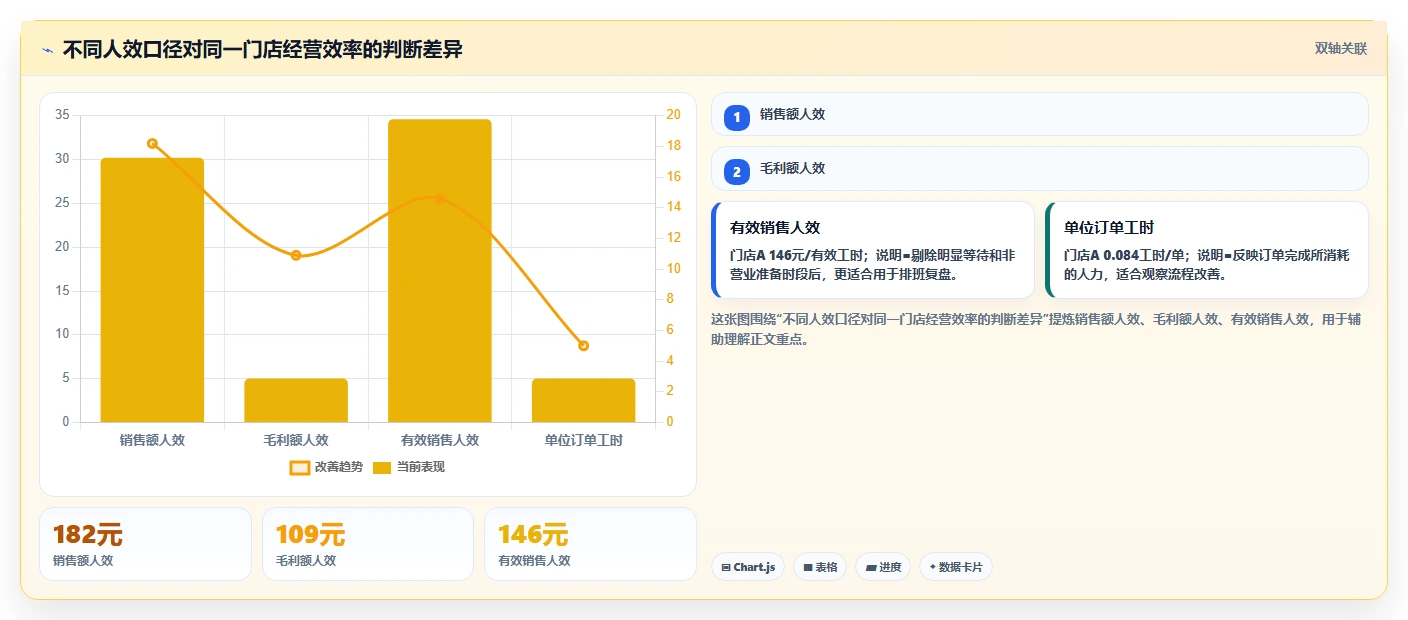The width and height of the screenshot is (1408, 620).
Task: Click the icon inside the Chart.js tag
Action: click(725, 567)
